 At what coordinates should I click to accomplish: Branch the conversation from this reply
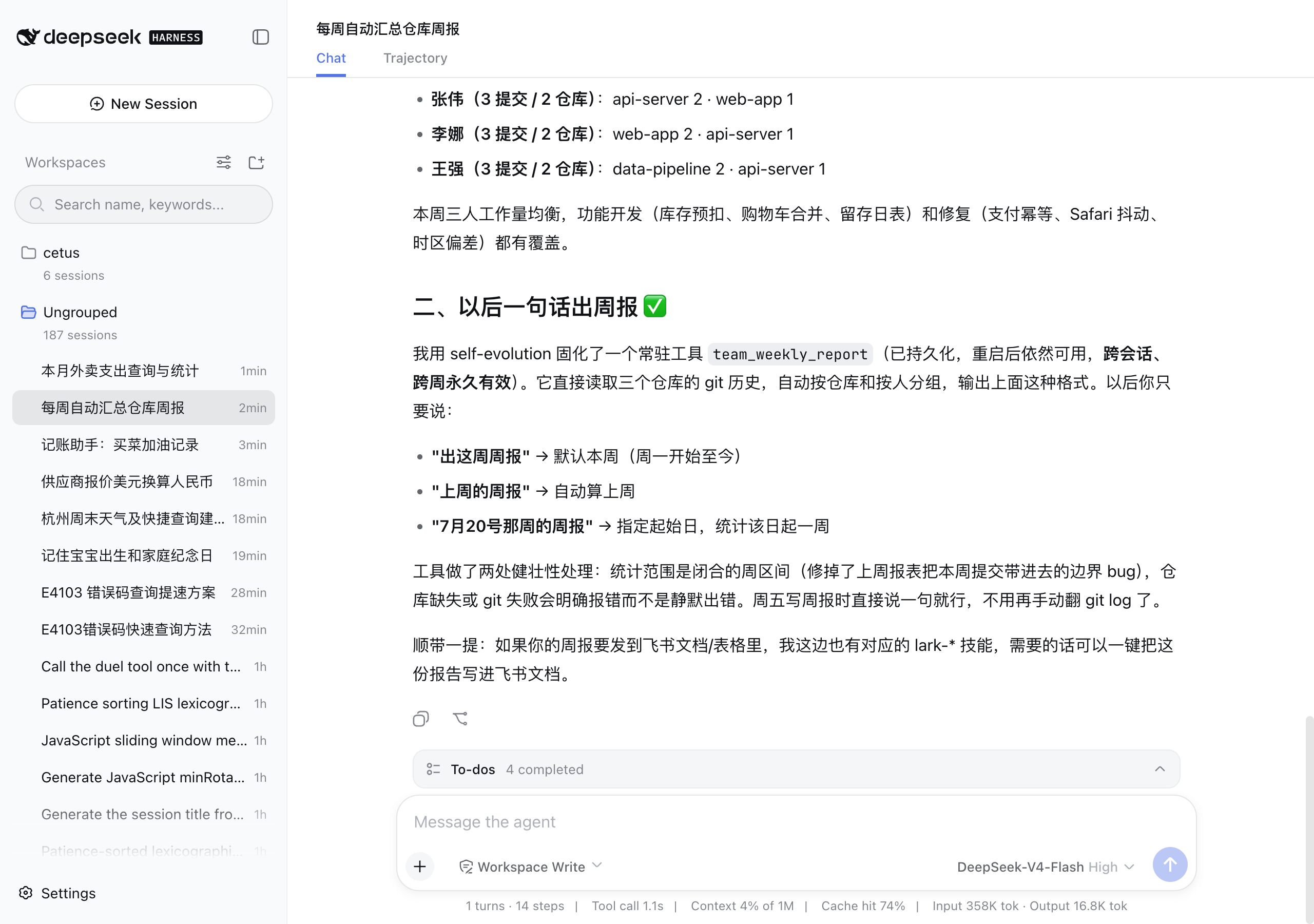460,719
